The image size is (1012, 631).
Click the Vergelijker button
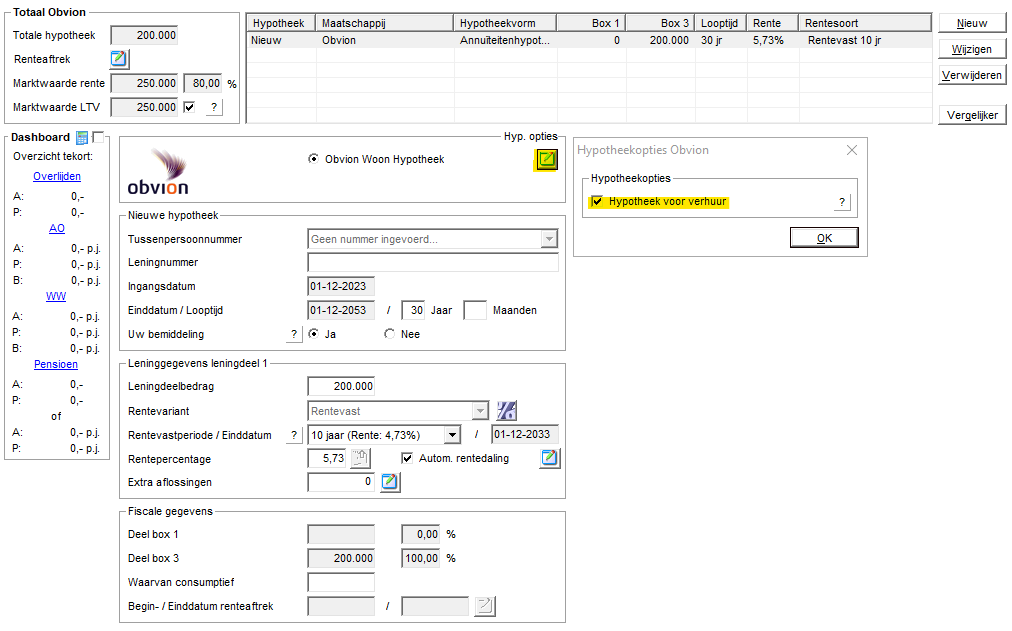pyautogui.click(x=972, y=115)
